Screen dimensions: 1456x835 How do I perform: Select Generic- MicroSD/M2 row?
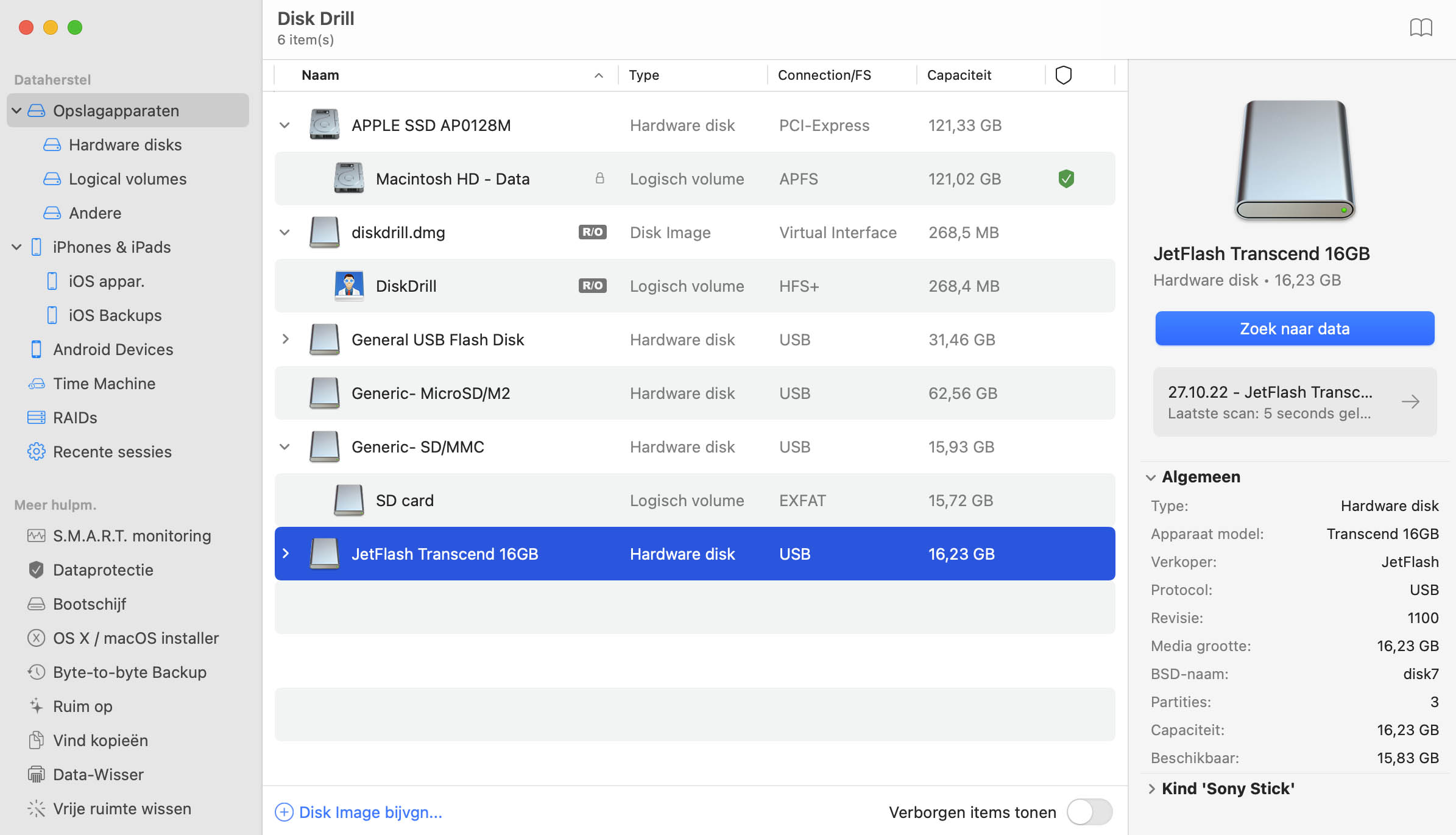(695, 393)
